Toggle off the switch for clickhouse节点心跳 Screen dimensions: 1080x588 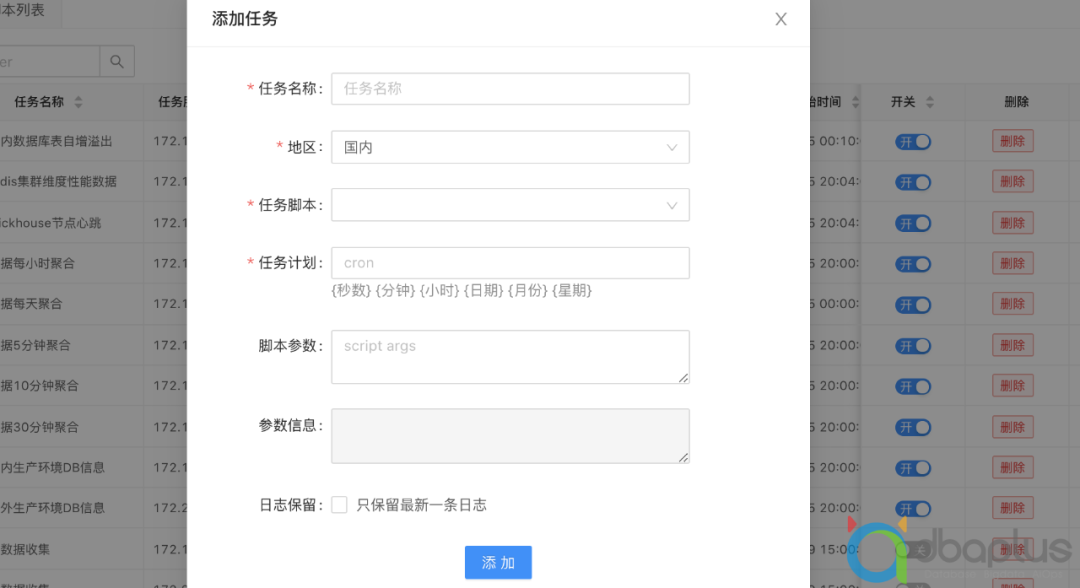click(x=912, y=222)
